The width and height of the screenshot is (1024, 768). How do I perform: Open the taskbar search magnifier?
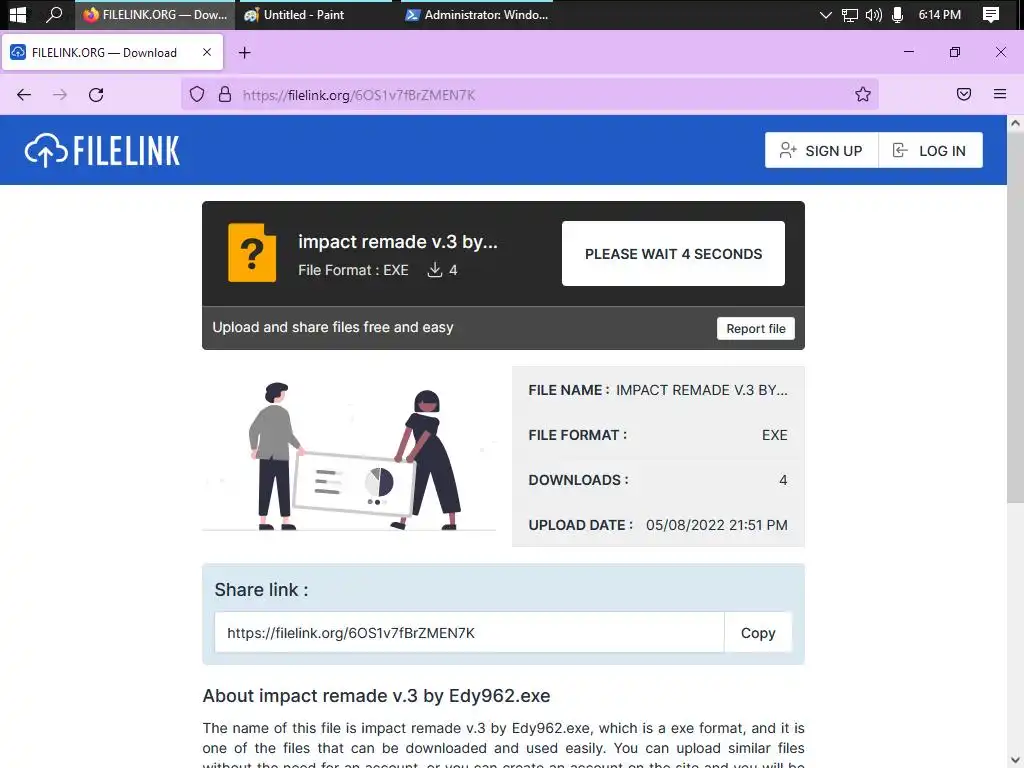click(x=54, y=14)
